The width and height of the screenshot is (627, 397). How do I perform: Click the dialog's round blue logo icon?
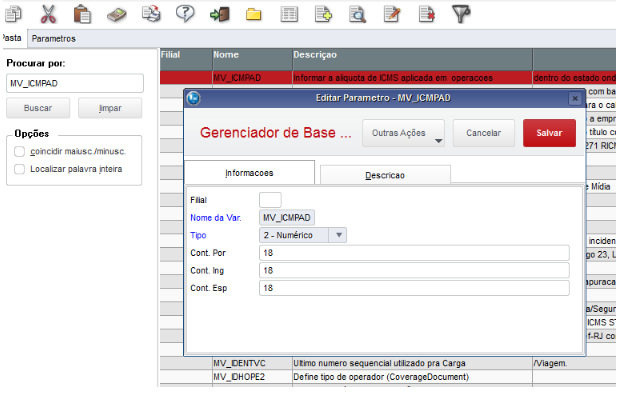[194, 98]
